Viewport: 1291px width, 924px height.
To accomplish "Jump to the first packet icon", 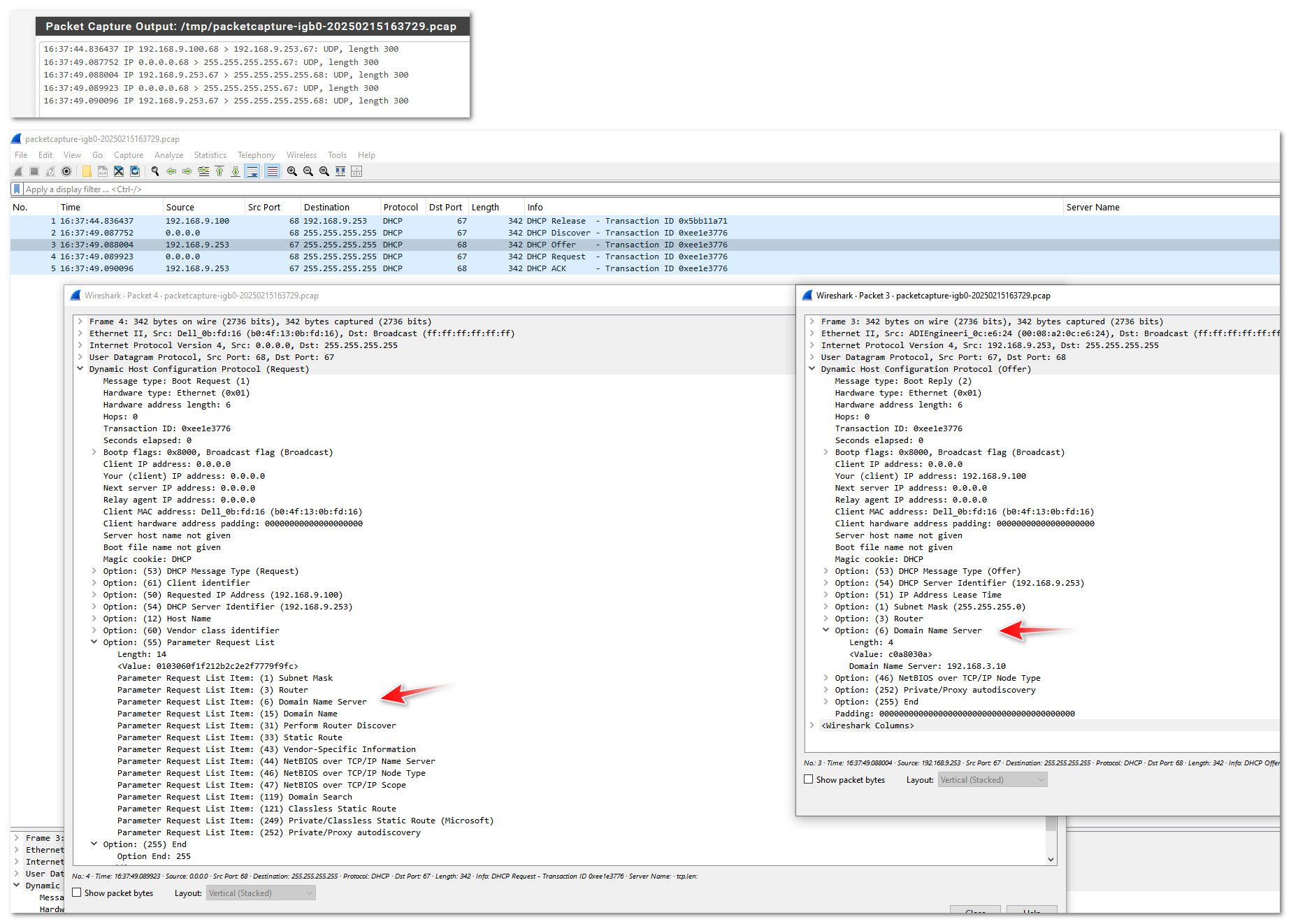I will [x=219, y=171].
